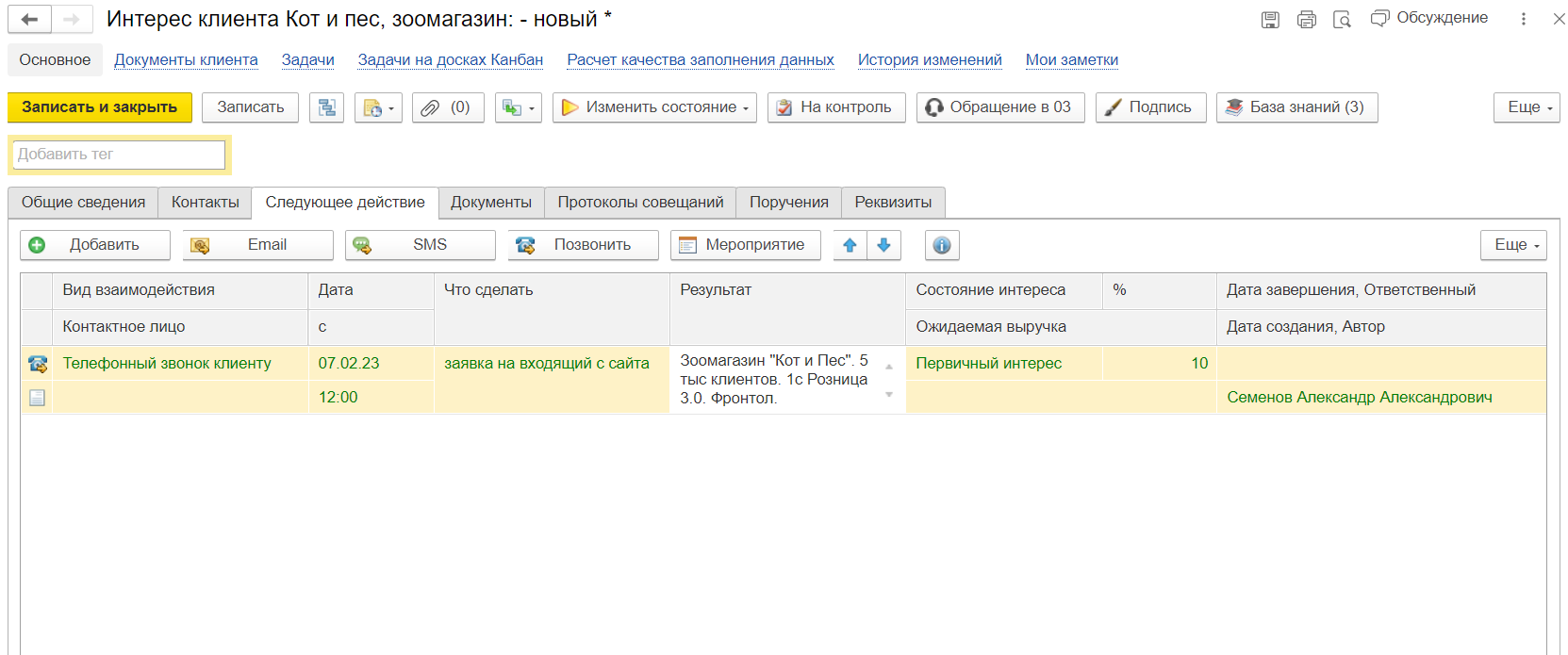Open attached files paperclip (0) button
This screenshot has width=1568, height=655.
click(x=448, y=107)
